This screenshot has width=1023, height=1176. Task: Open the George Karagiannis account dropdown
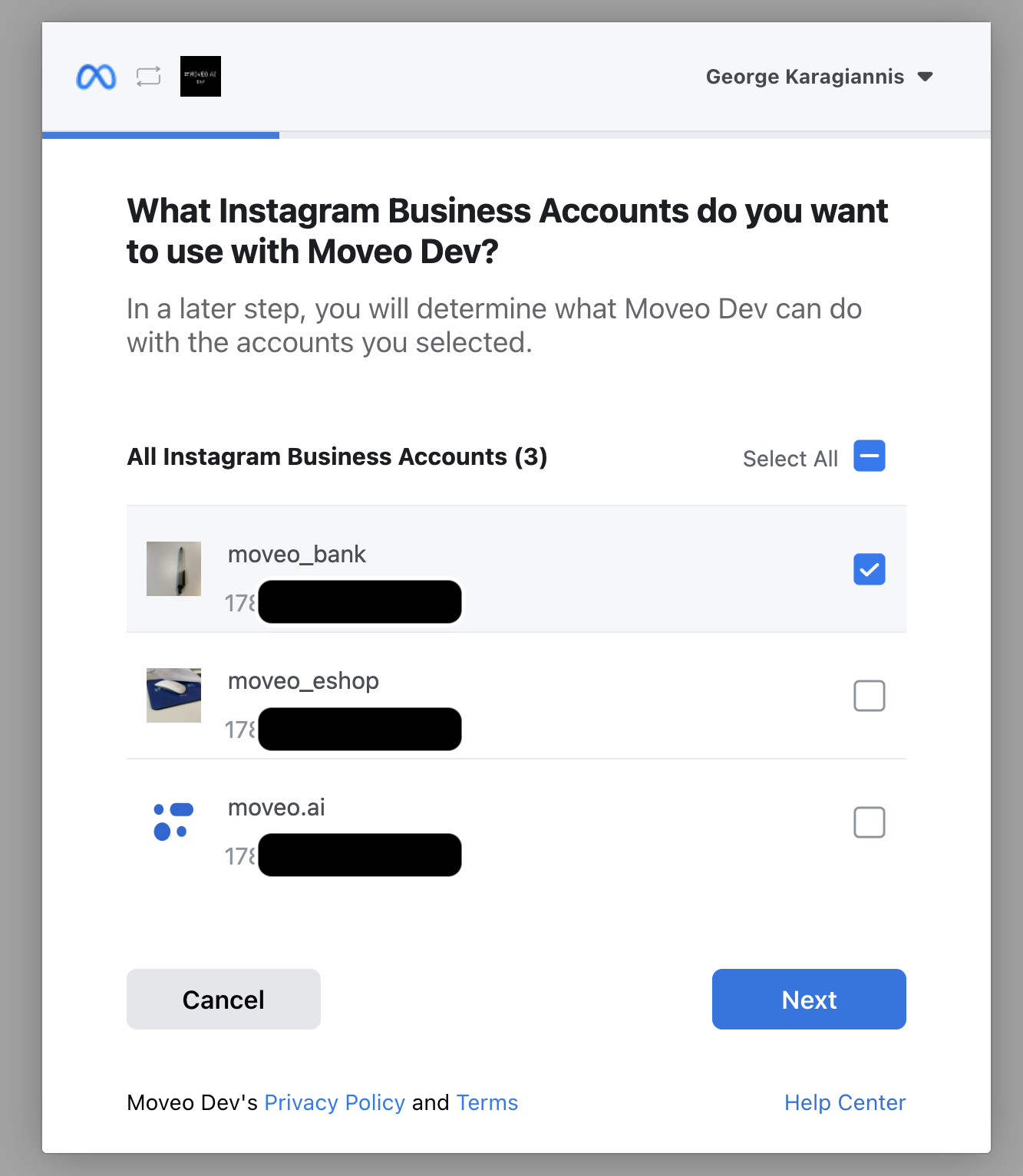(x=804, y=77)
